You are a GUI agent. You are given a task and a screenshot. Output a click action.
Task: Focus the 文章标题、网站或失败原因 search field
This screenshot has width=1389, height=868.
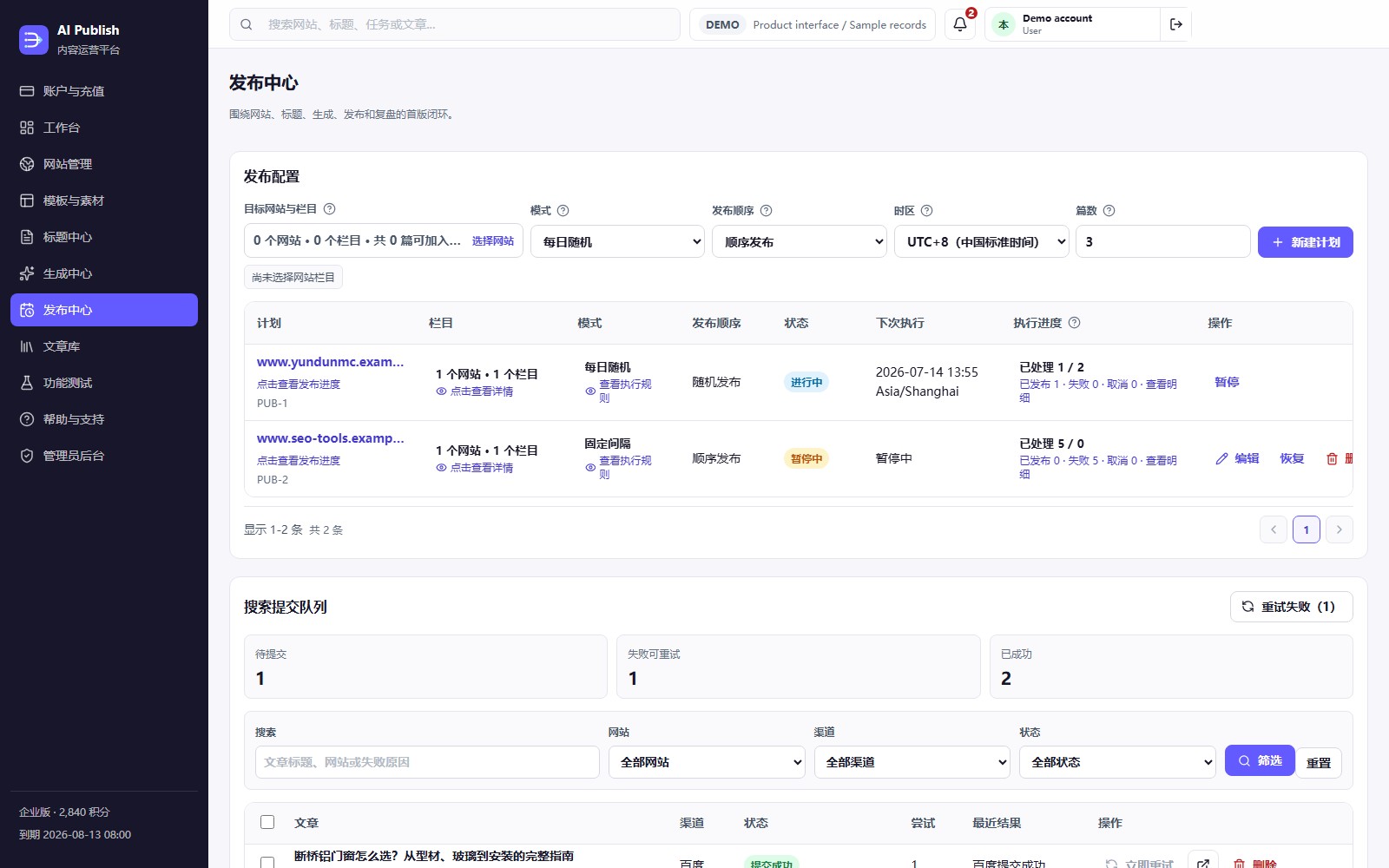tap(427, 762)
